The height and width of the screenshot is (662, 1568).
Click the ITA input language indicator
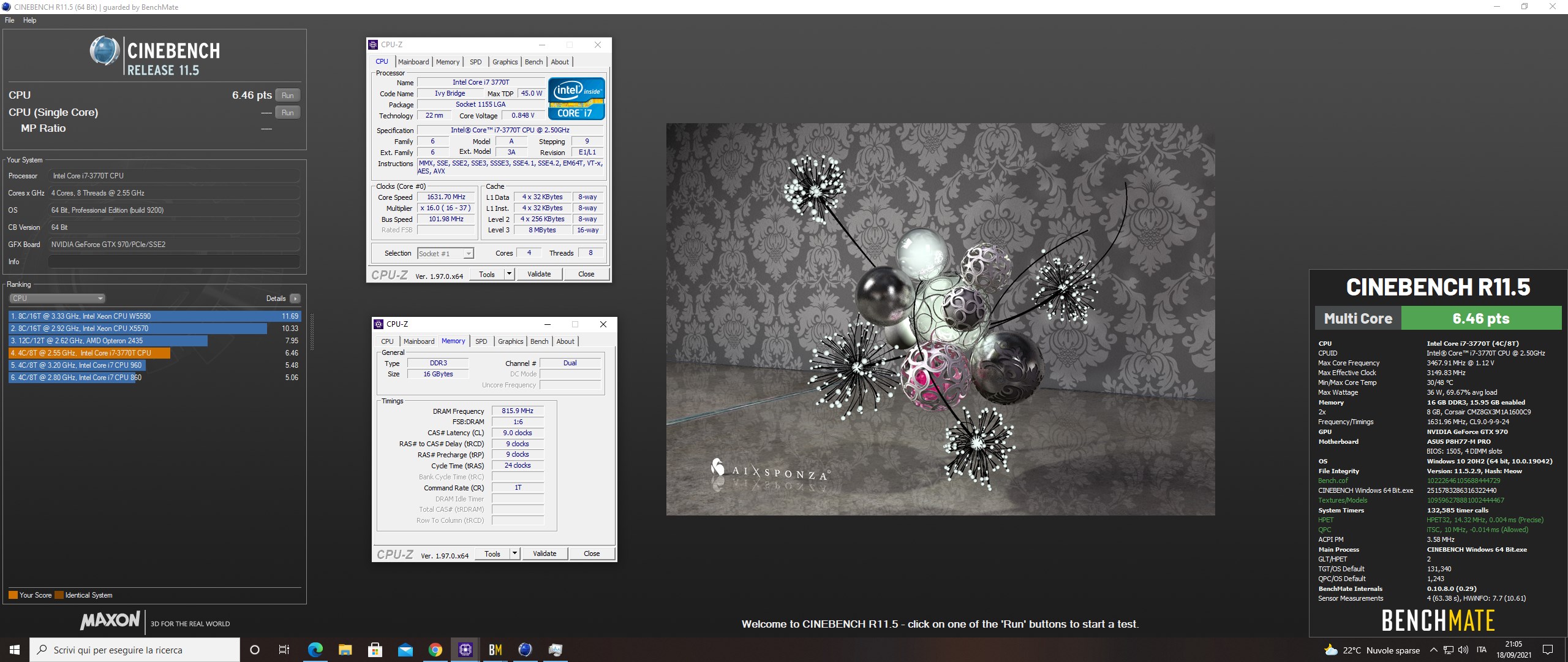1482,650
